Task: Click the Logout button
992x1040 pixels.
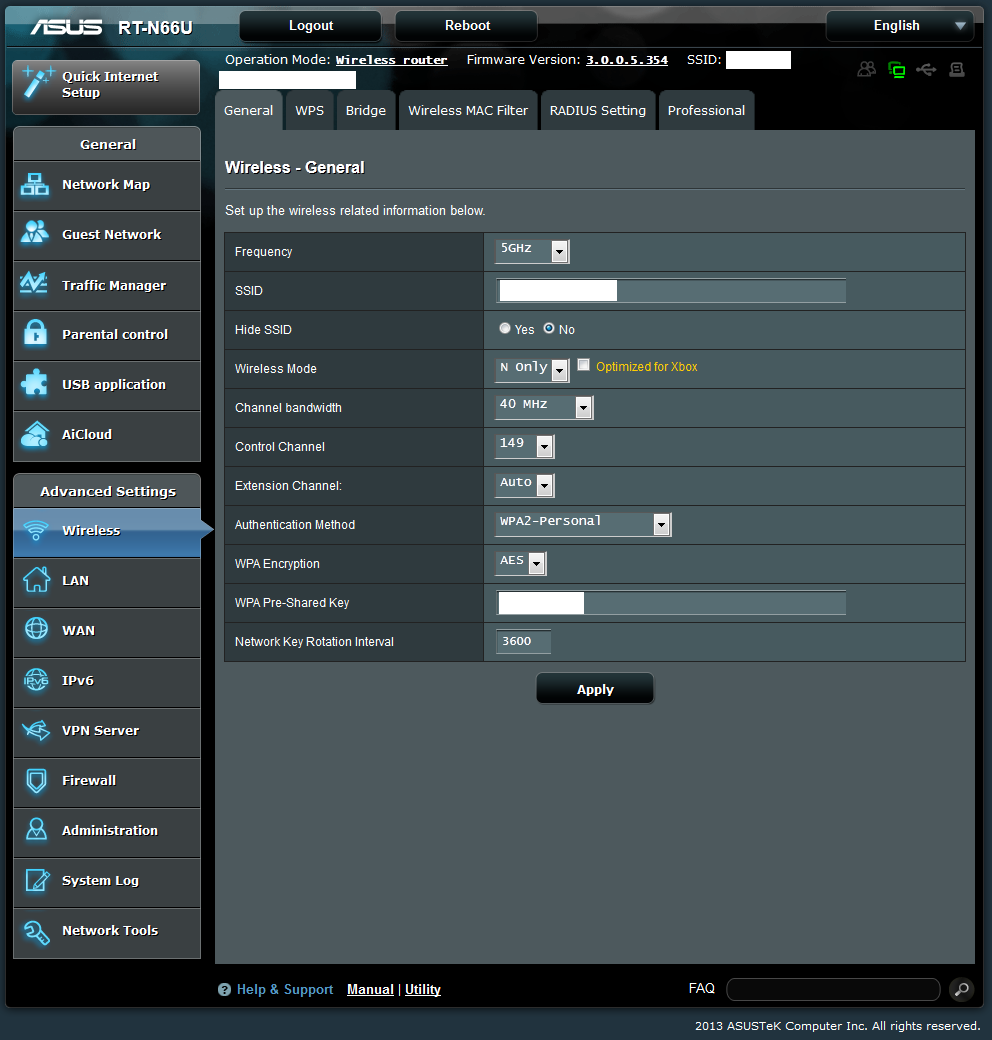Action: coord(310,26)
